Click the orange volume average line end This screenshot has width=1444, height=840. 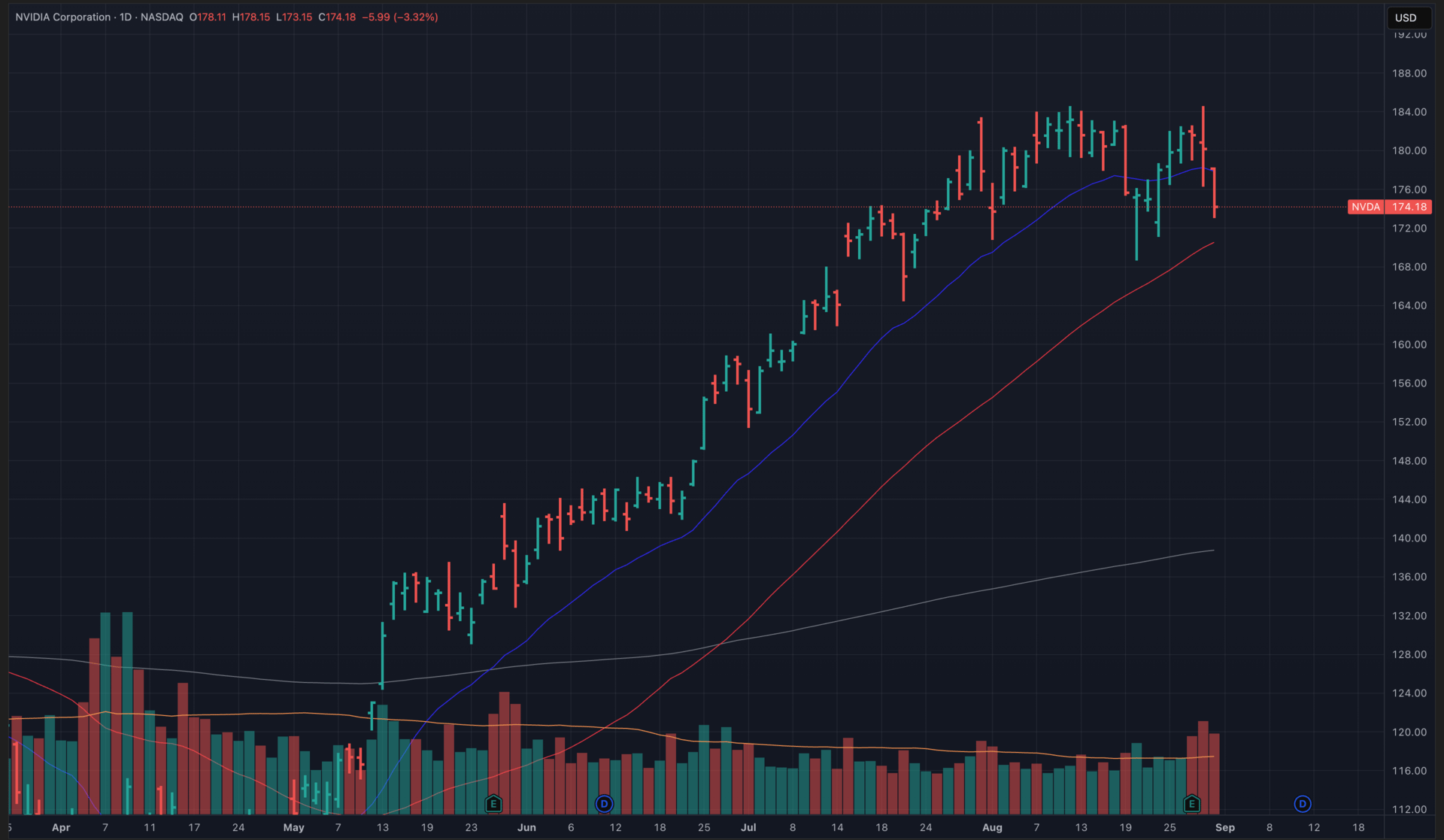1212,757
